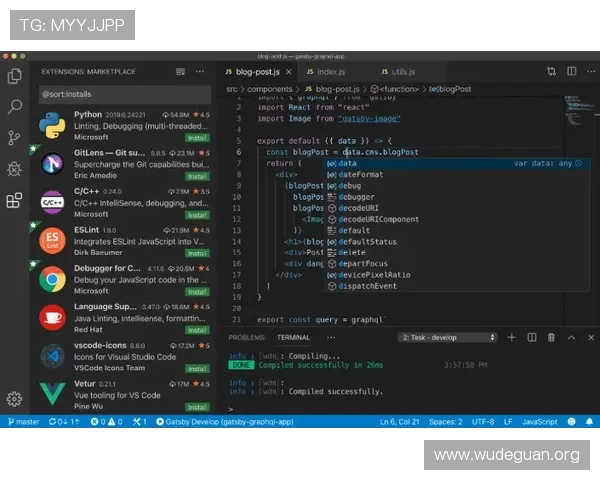Open the Manage gear icon
Viewport: 600px width, 480px height.
coord(15,399)
